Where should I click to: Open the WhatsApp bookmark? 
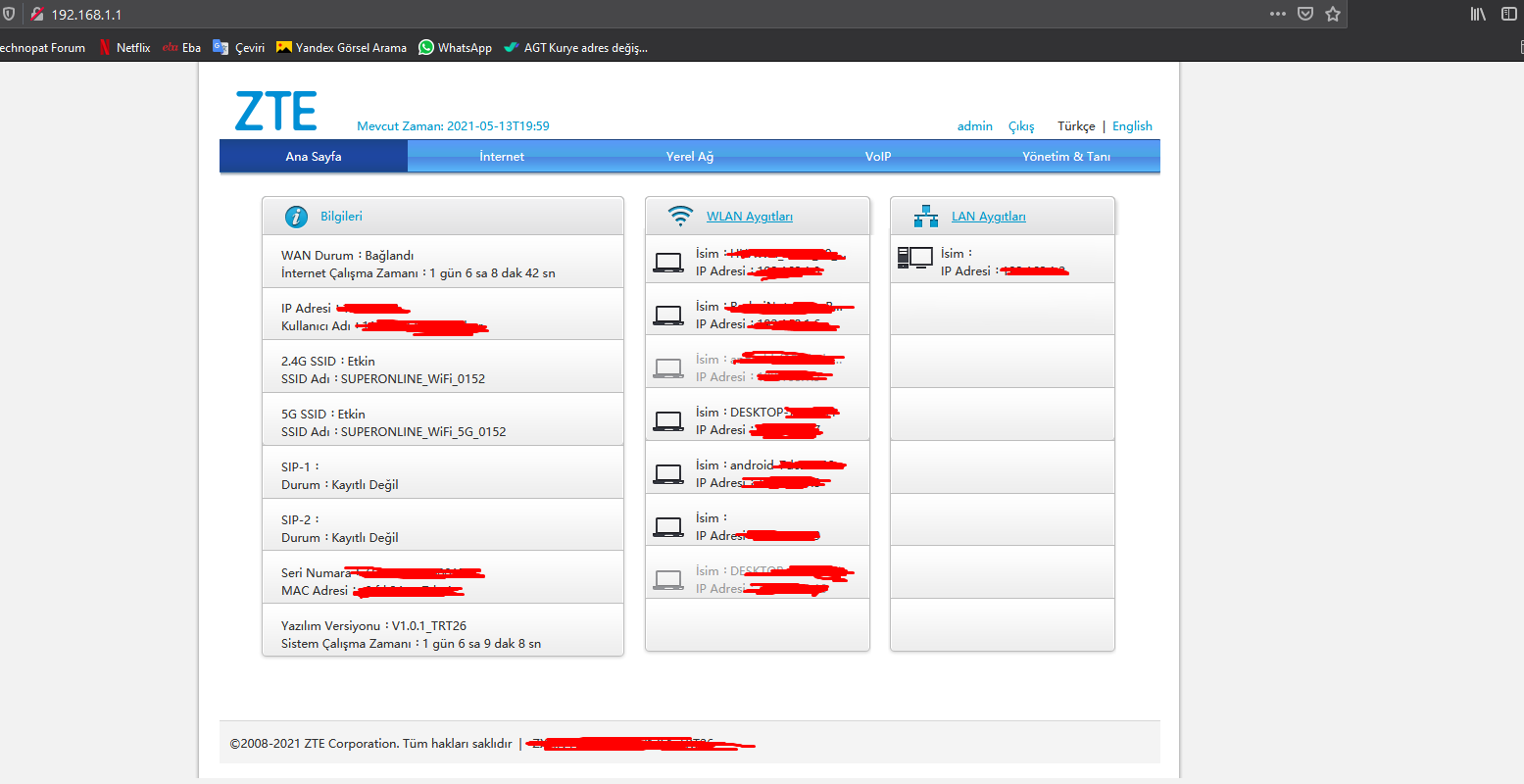coord(456,47)
